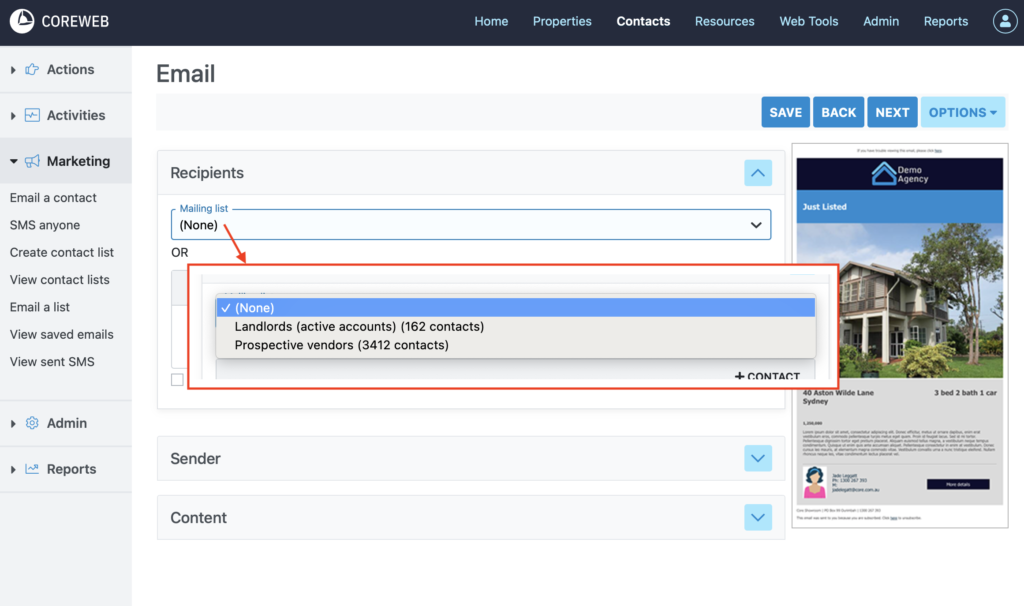1024x606 pixels.
Task: Collapse the Recipients section
Action: click(757, 173)
